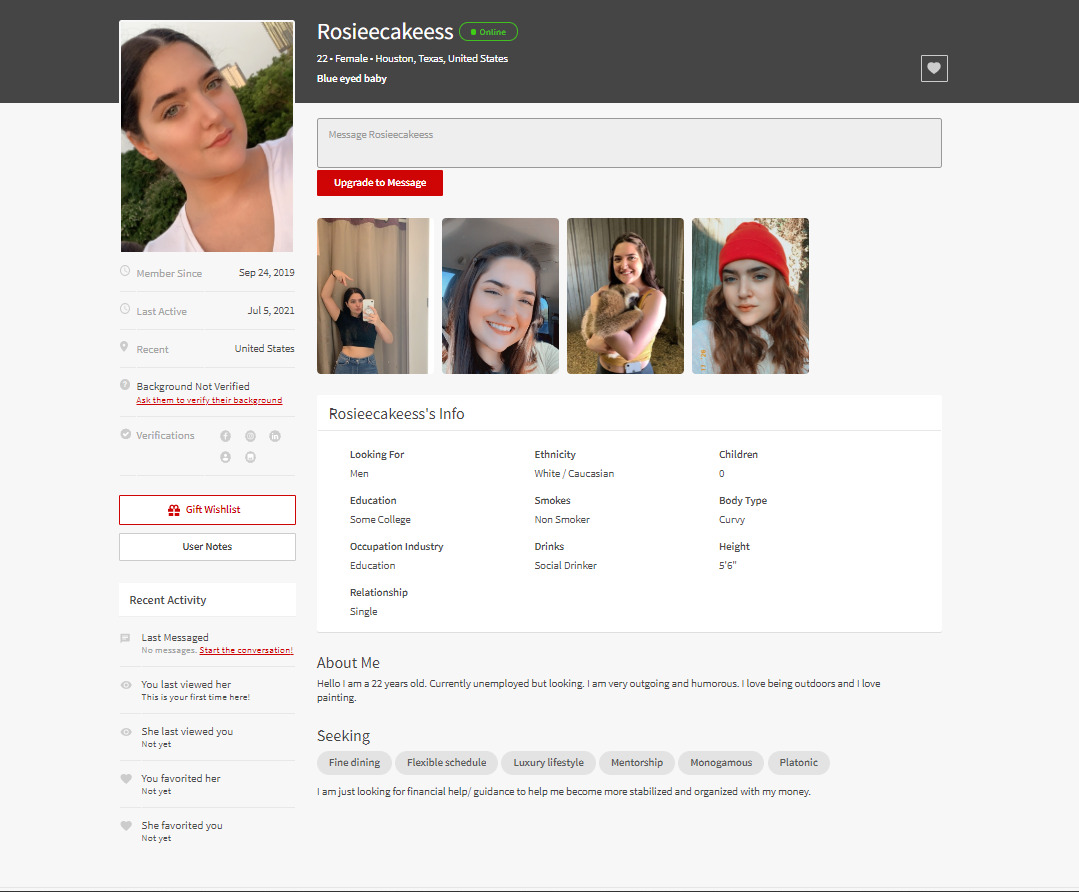
Task: Click the green Online status badge
Action: pyautogui.click(x=488, y=32)
